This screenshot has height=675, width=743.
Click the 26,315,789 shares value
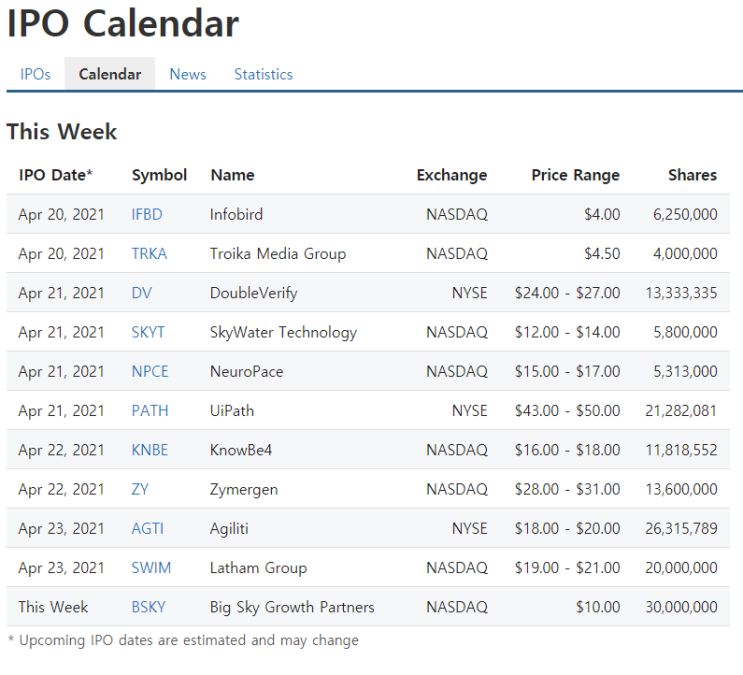(681, 529)
